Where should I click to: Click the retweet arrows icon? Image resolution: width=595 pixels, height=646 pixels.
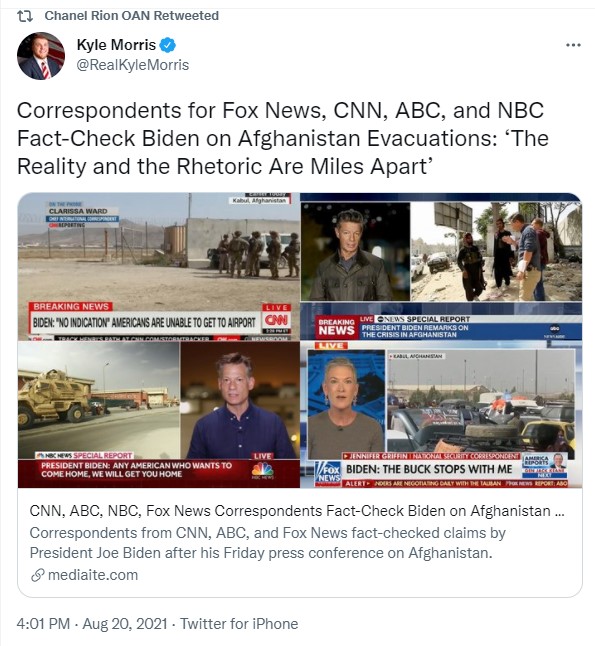pyautogui.click(x=25, y=16)
